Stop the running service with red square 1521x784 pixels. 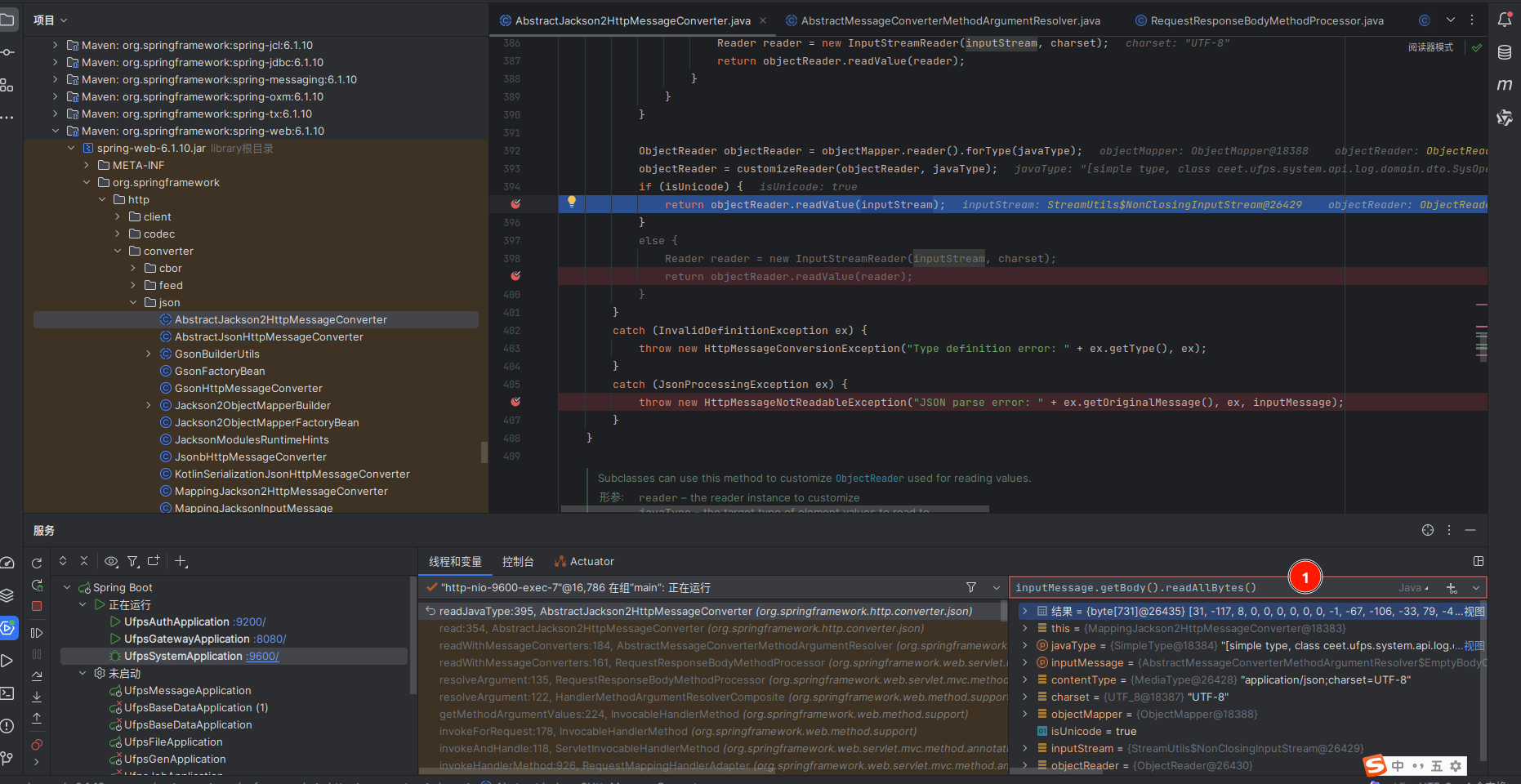click(x=37, y=606)
